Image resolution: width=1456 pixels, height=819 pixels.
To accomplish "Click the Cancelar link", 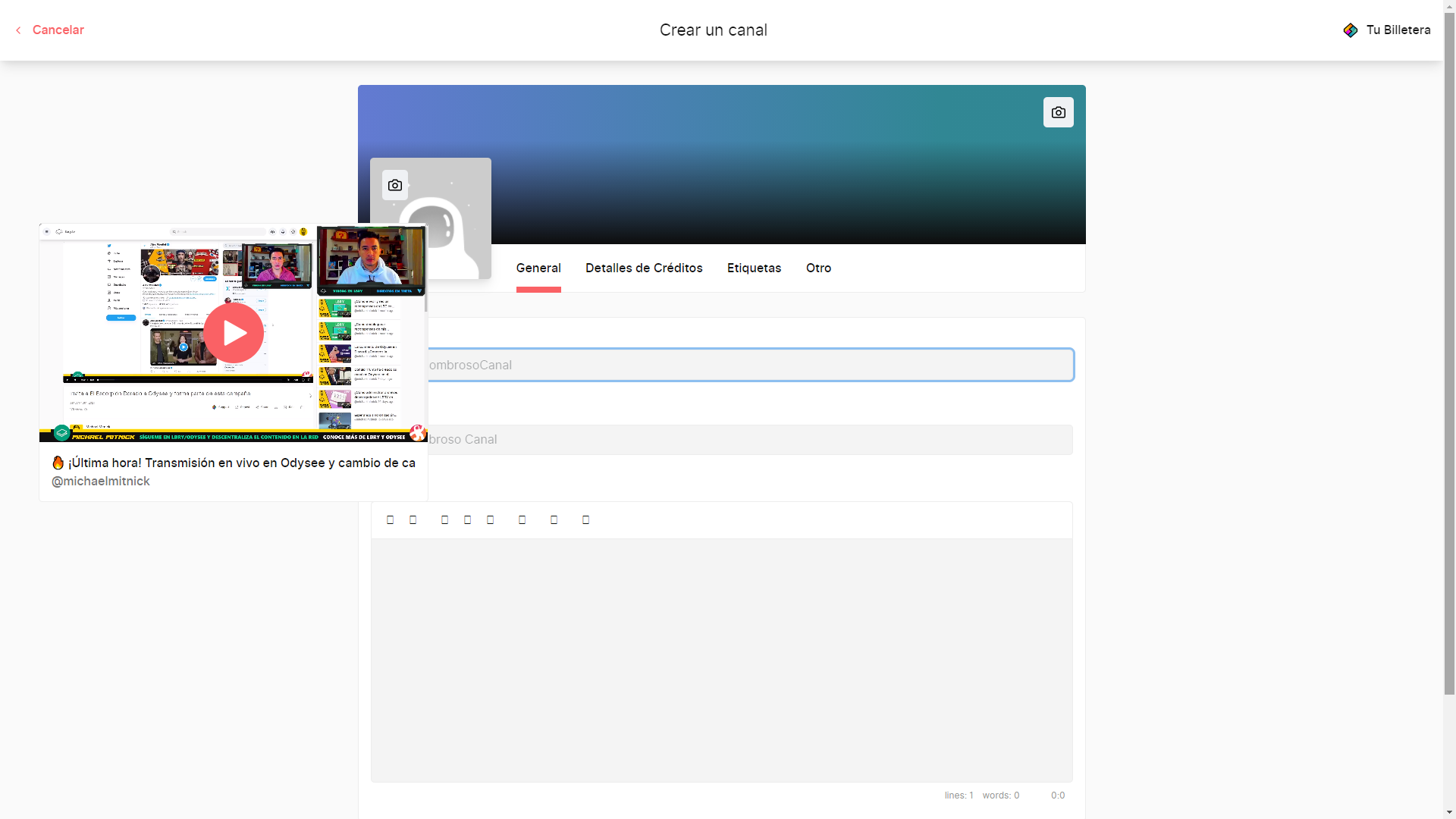I will (x=58, y=30).
